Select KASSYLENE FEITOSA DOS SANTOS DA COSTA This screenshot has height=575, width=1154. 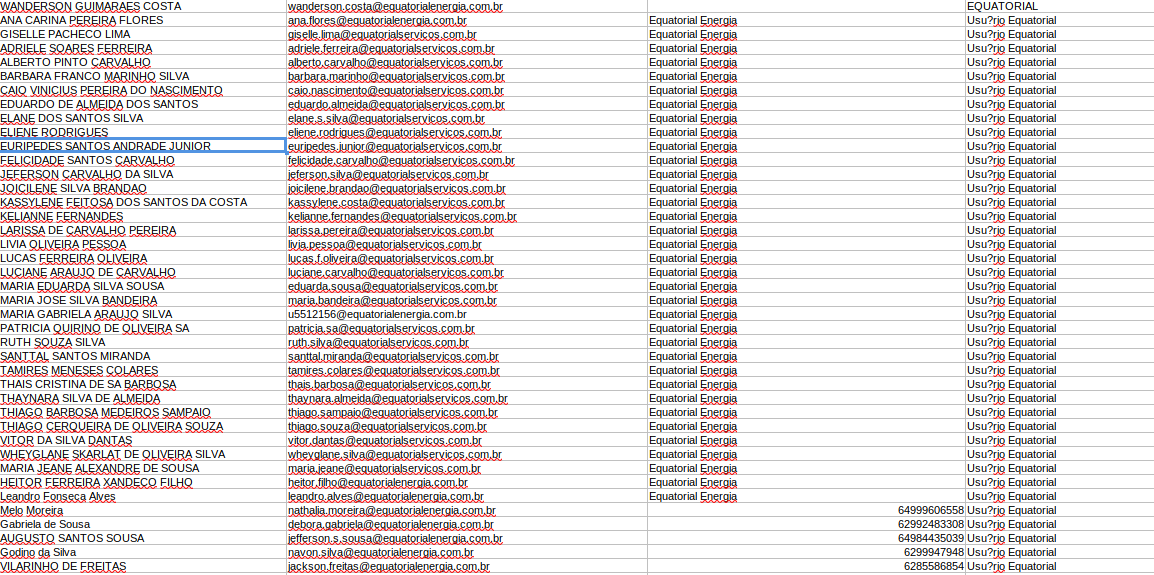click(x=124, y=202)
